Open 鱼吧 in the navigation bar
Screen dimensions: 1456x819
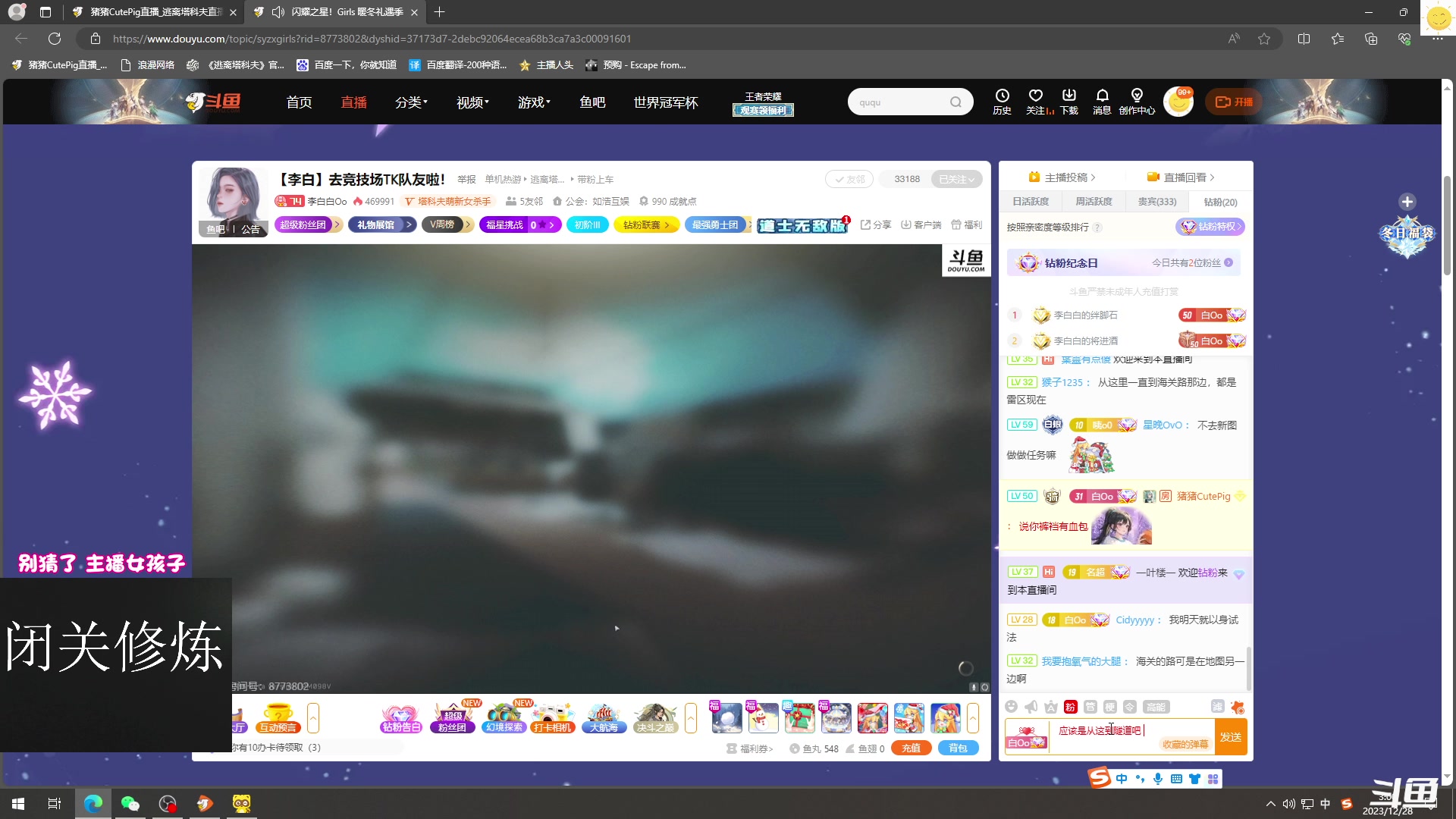click(592, 102)
